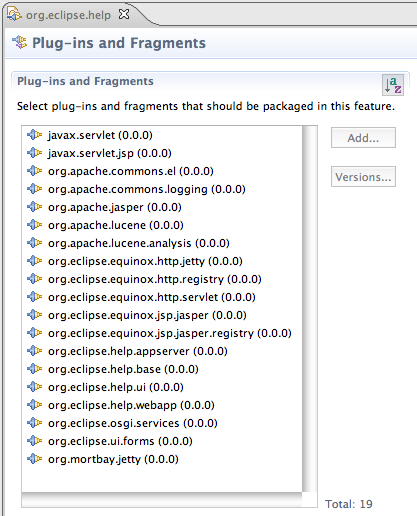Select the org.eclipse.help editor tab
The image size is (417, 516).
(x=68, y=15)
